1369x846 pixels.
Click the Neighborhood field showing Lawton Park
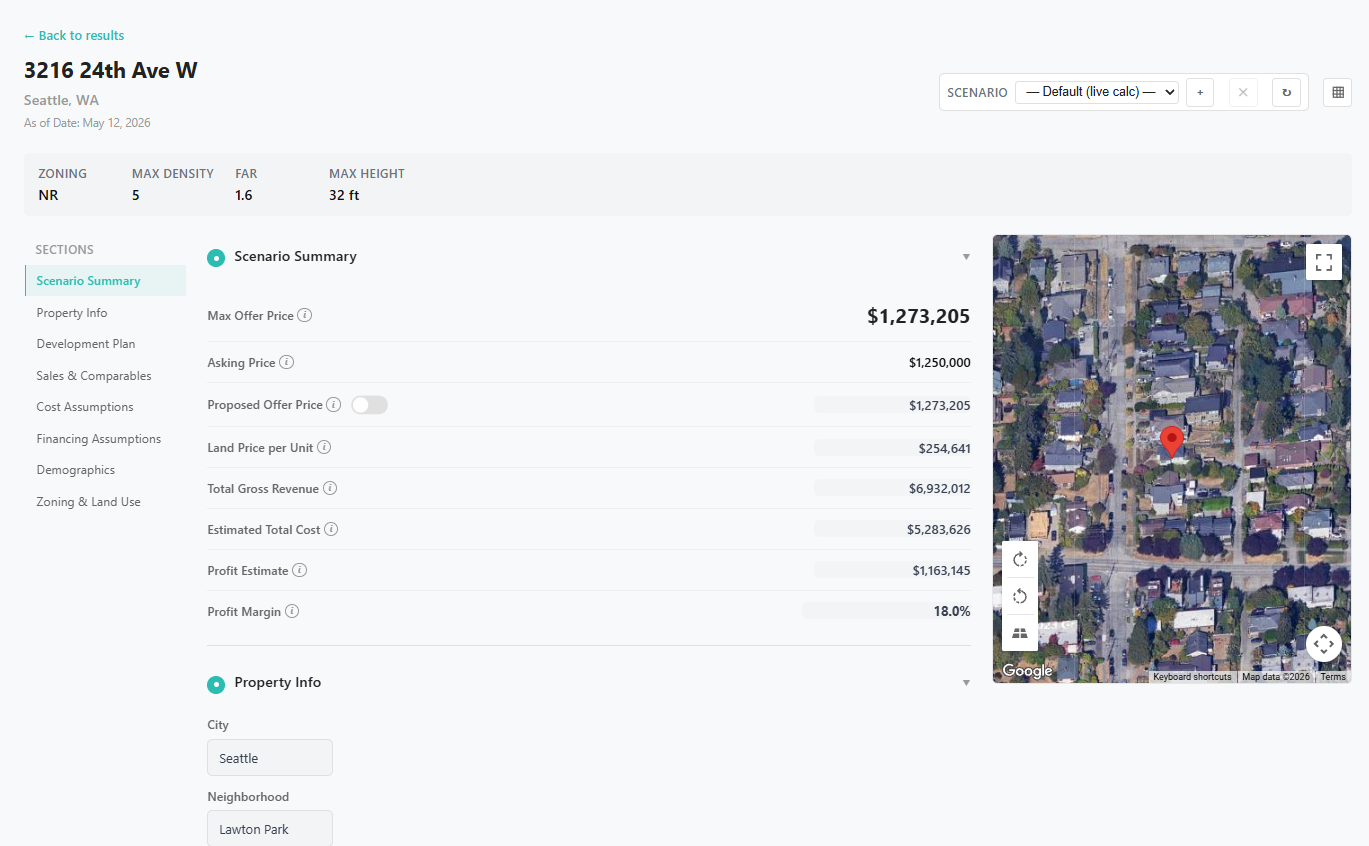pos(270,829)
